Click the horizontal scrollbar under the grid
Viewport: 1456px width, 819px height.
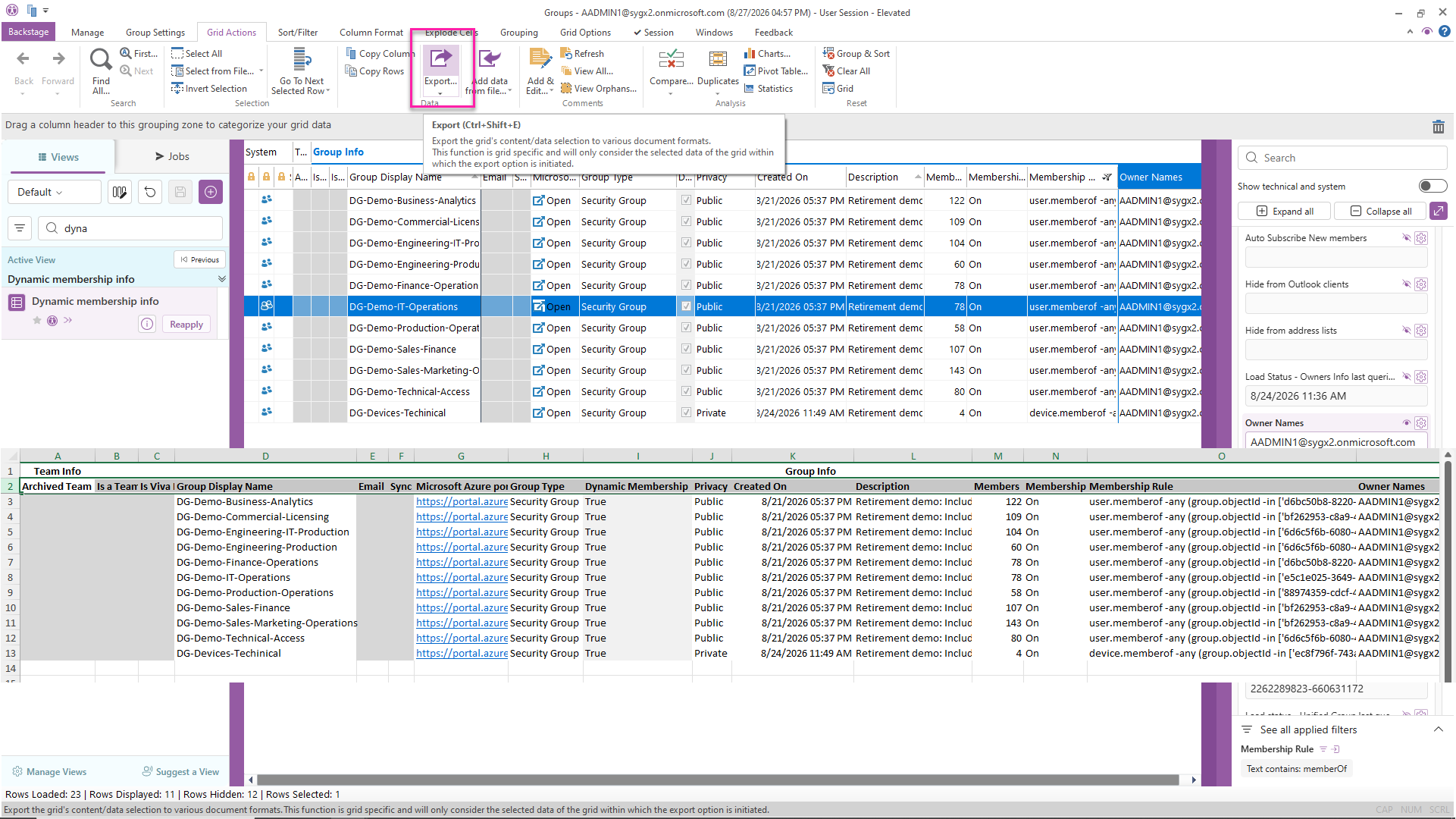718,780
